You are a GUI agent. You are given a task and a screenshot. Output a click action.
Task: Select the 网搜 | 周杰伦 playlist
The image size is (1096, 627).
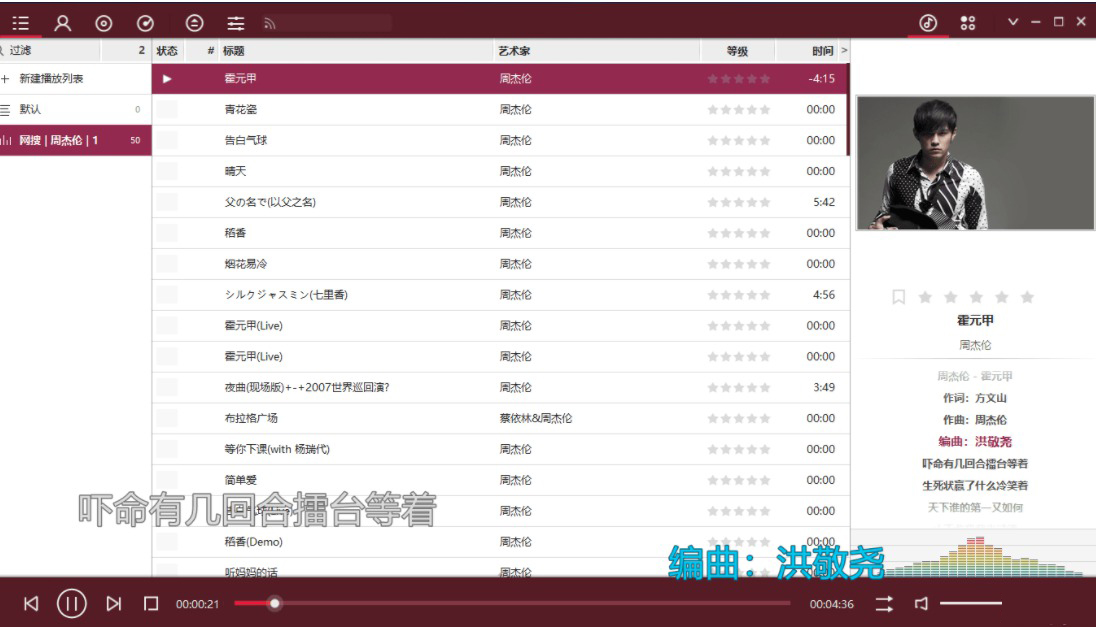[60, 140]
